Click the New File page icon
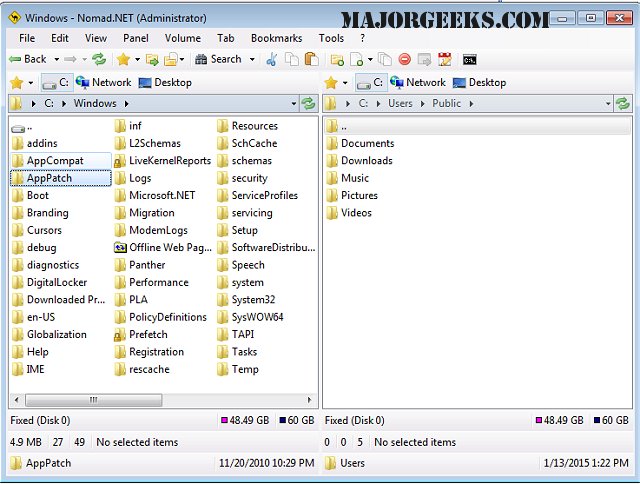Viewport: 640px width, 484px height. click(x=357, y=60)
